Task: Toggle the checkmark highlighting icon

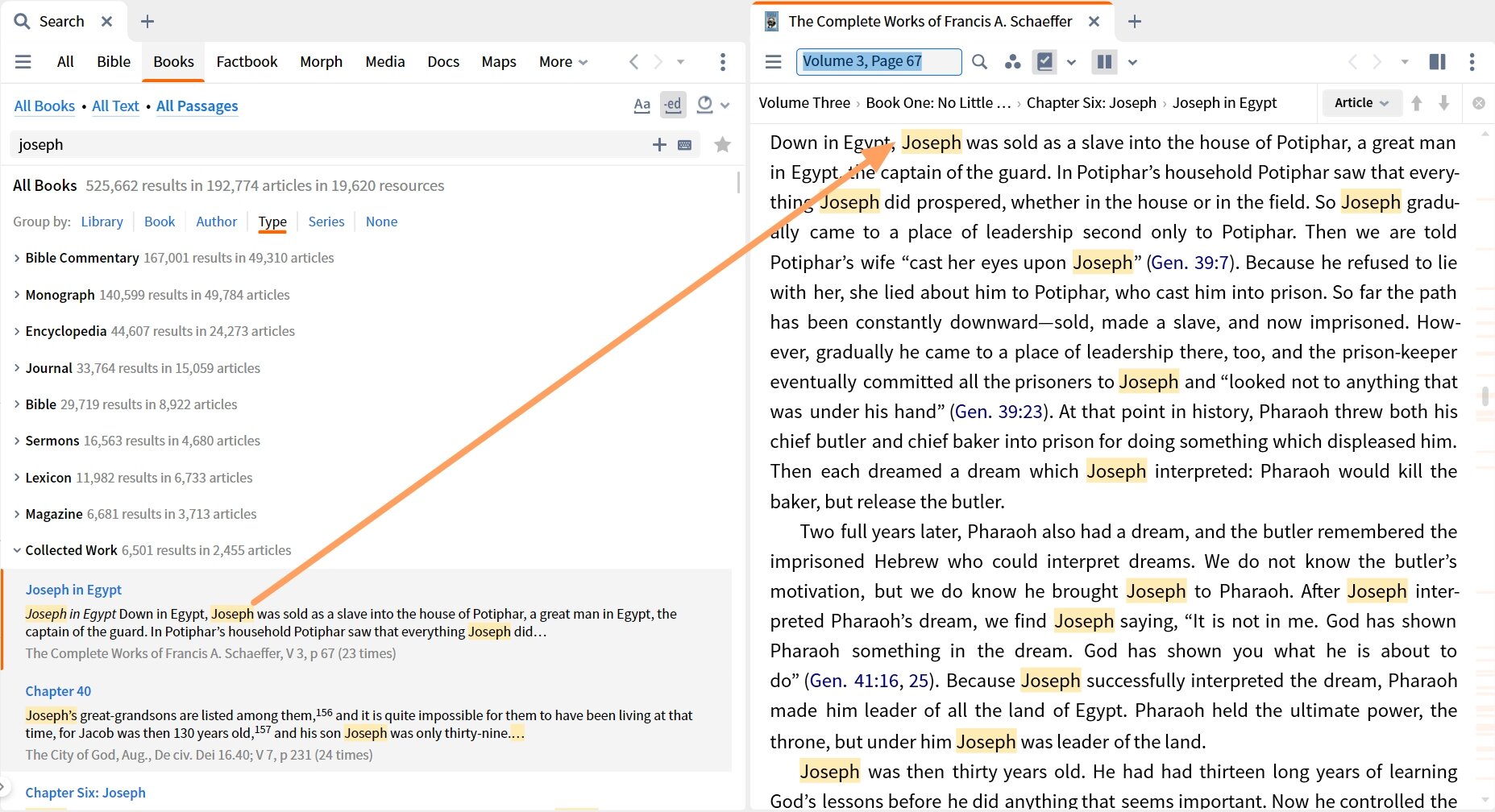Action: coord(1045,62)
